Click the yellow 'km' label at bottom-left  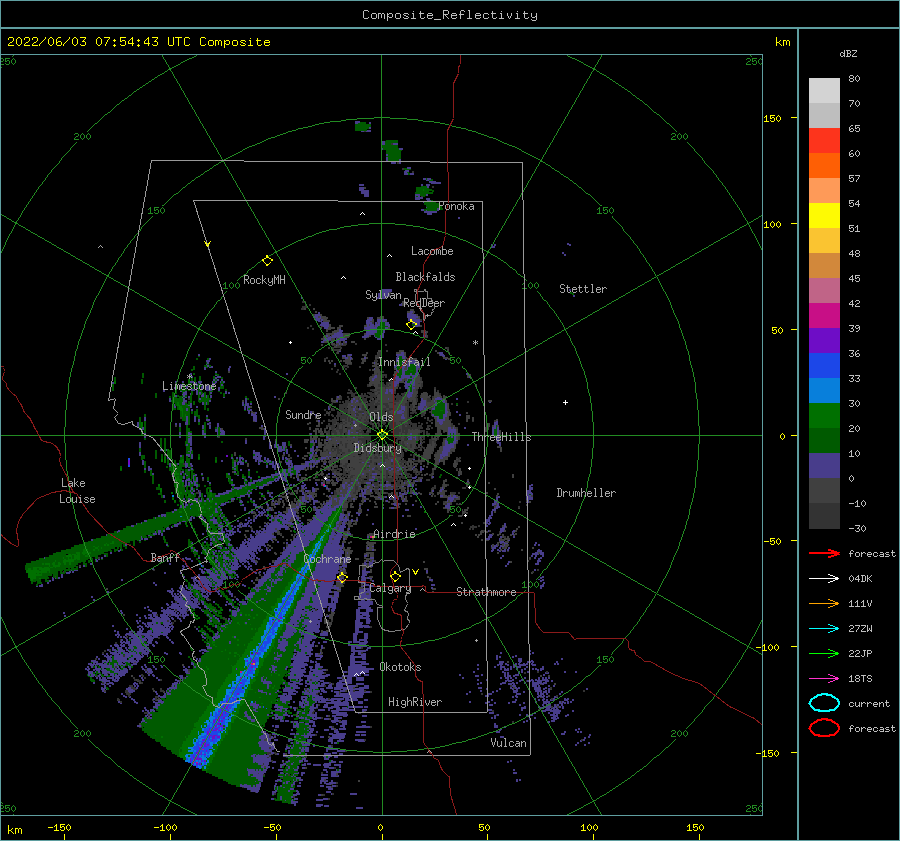tap(14, 830)
